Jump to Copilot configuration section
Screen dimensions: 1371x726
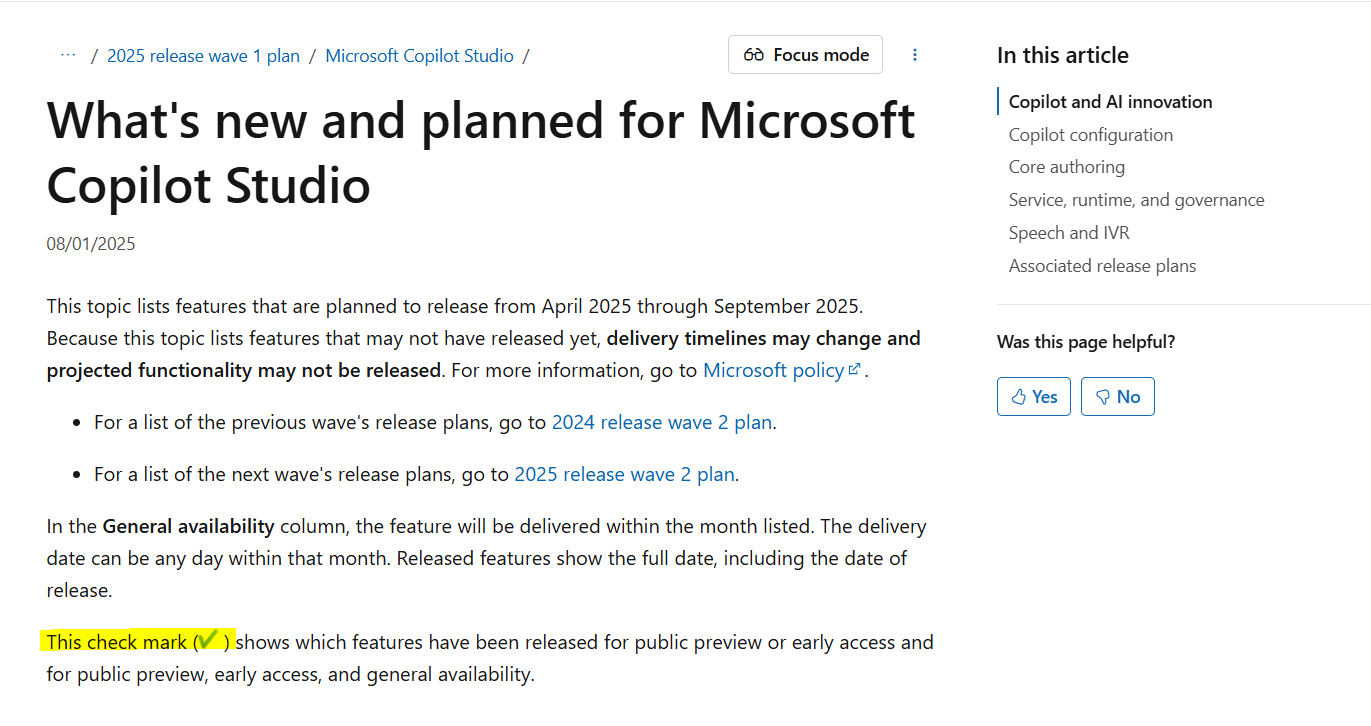click(1091, 135)
